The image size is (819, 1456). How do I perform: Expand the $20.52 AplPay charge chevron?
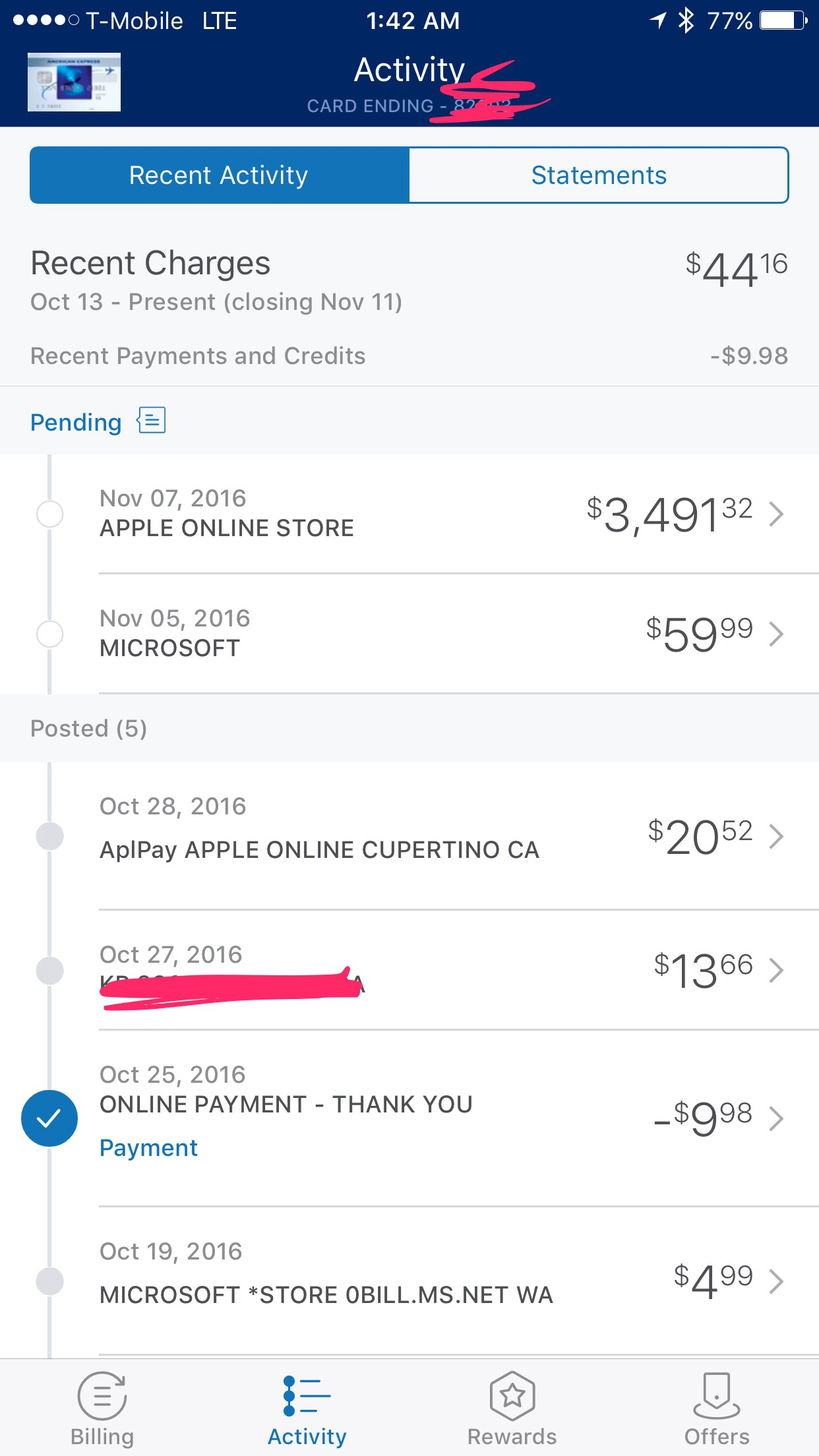click(777, 836)
